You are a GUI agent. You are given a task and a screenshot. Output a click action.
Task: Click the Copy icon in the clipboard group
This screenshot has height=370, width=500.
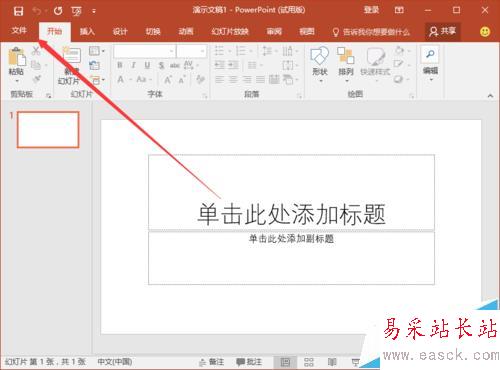36,65
